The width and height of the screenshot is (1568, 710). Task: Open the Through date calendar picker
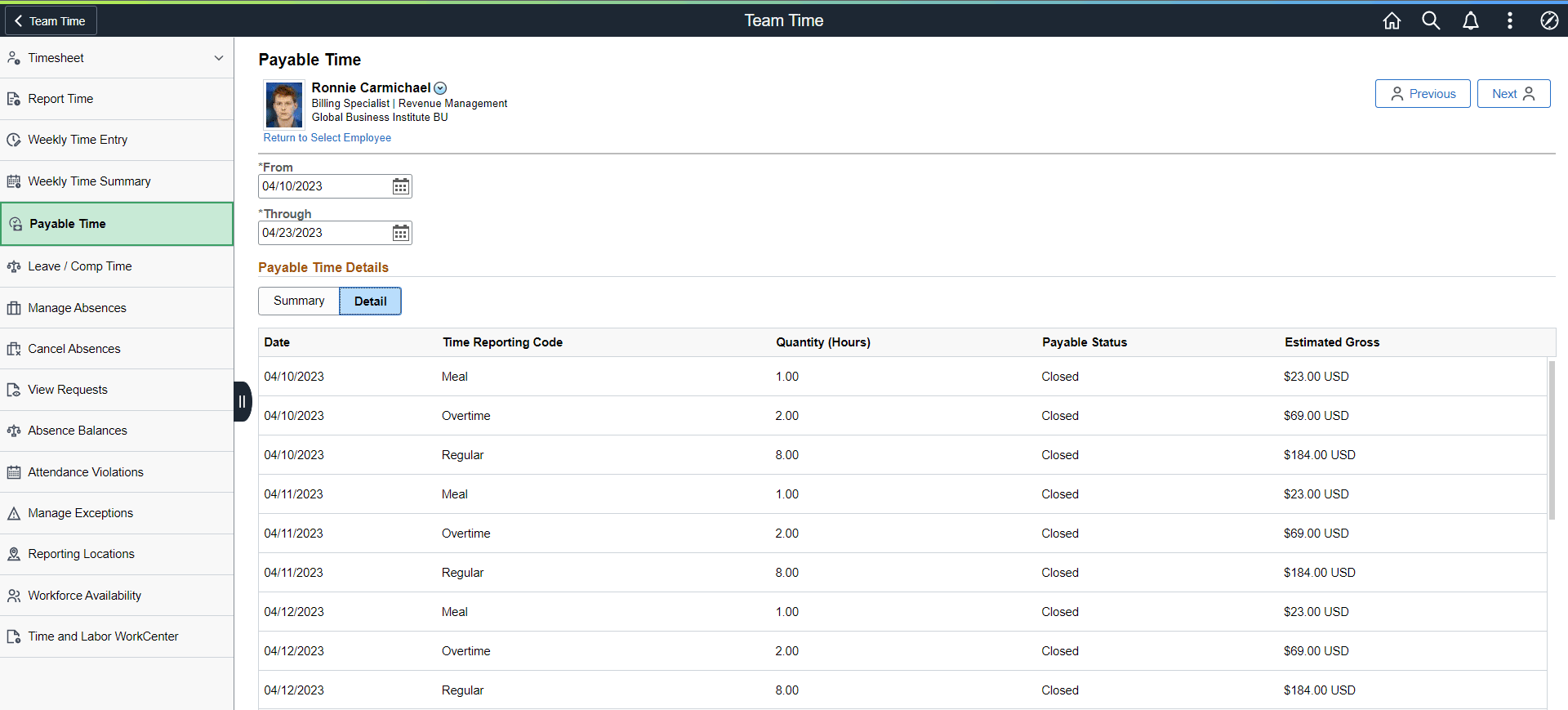click(x=400, y=233)
